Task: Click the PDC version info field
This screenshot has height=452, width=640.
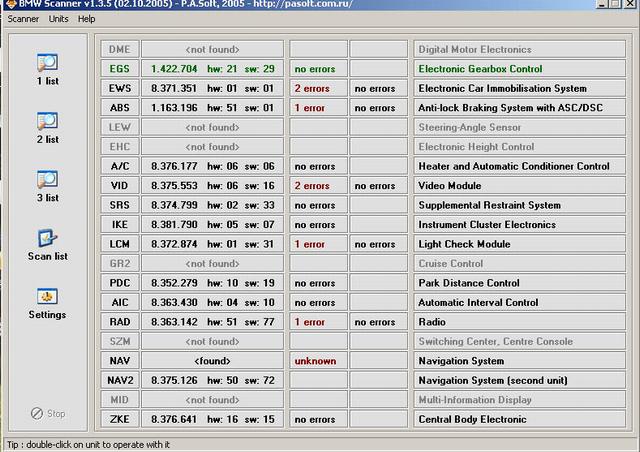Action: pos(212,283)
